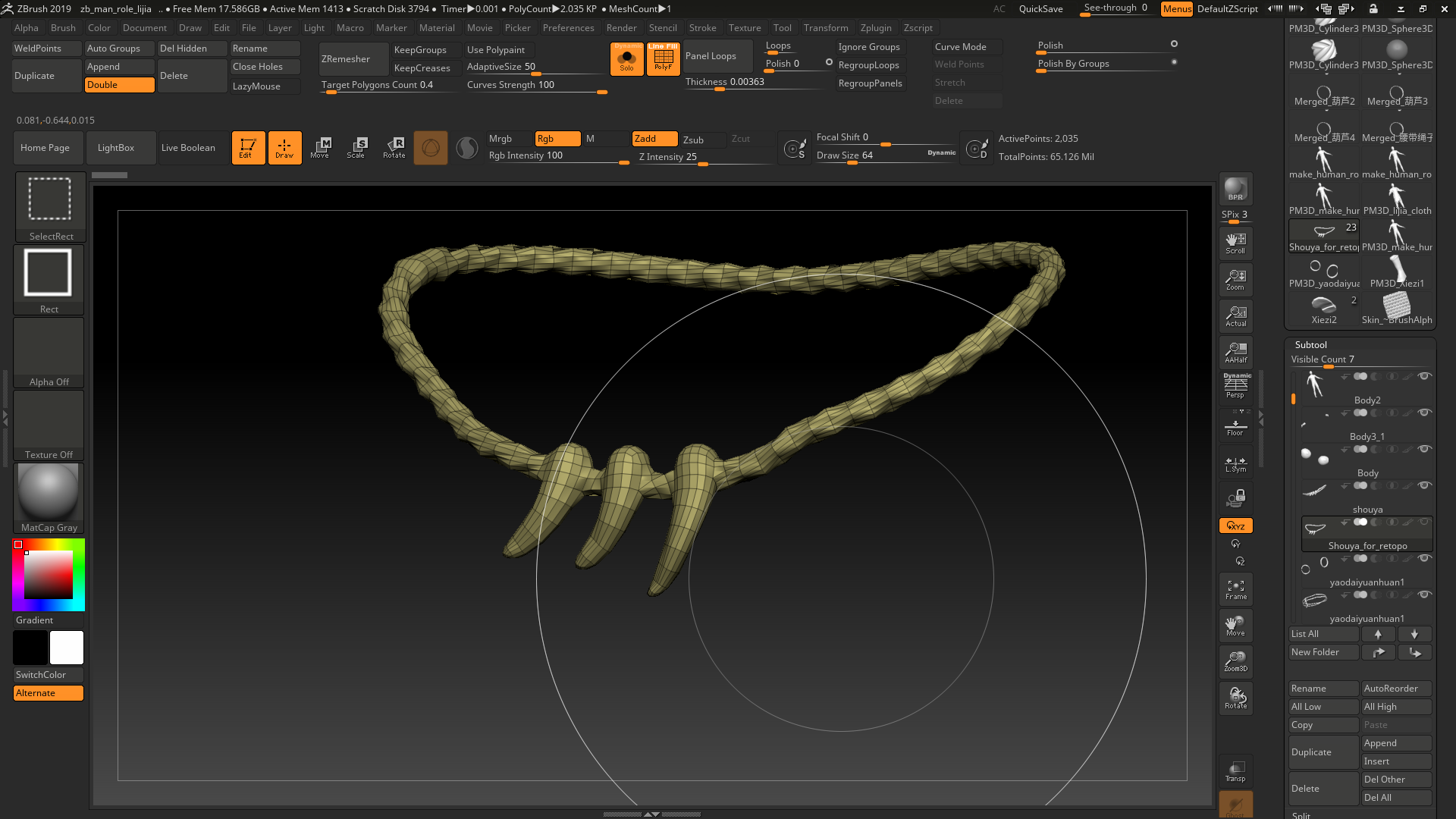Toggle the Floor grid icon
This screenshot has height=819, width=1456.
coord(1235,427)
